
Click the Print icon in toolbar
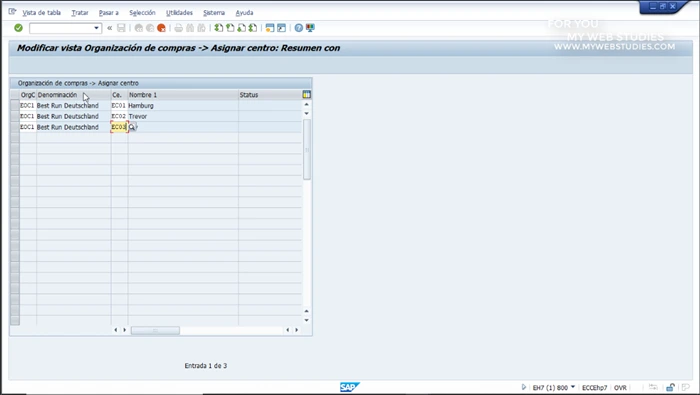(x=179, y=28)
